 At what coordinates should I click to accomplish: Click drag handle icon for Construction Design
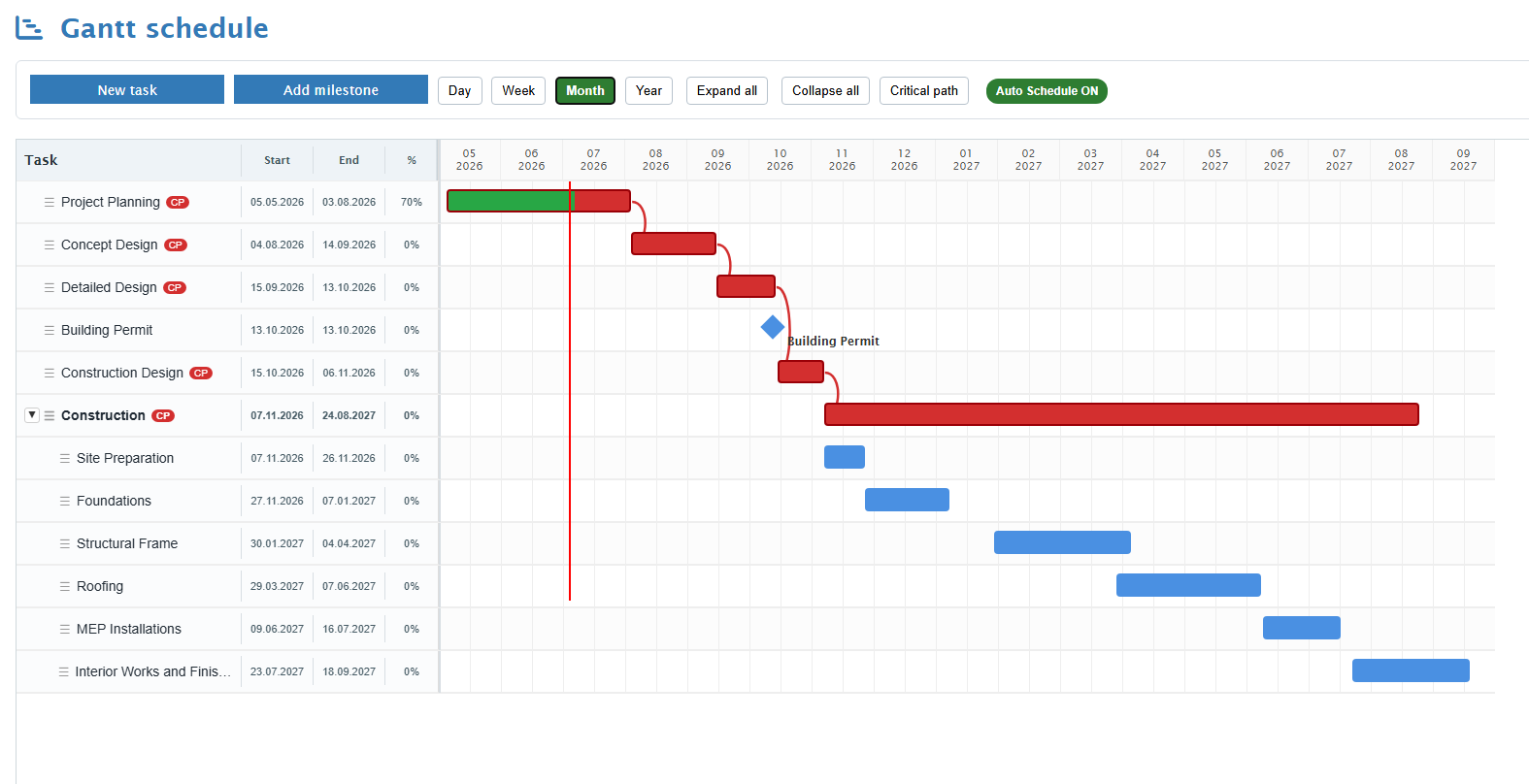click(50, 373)
